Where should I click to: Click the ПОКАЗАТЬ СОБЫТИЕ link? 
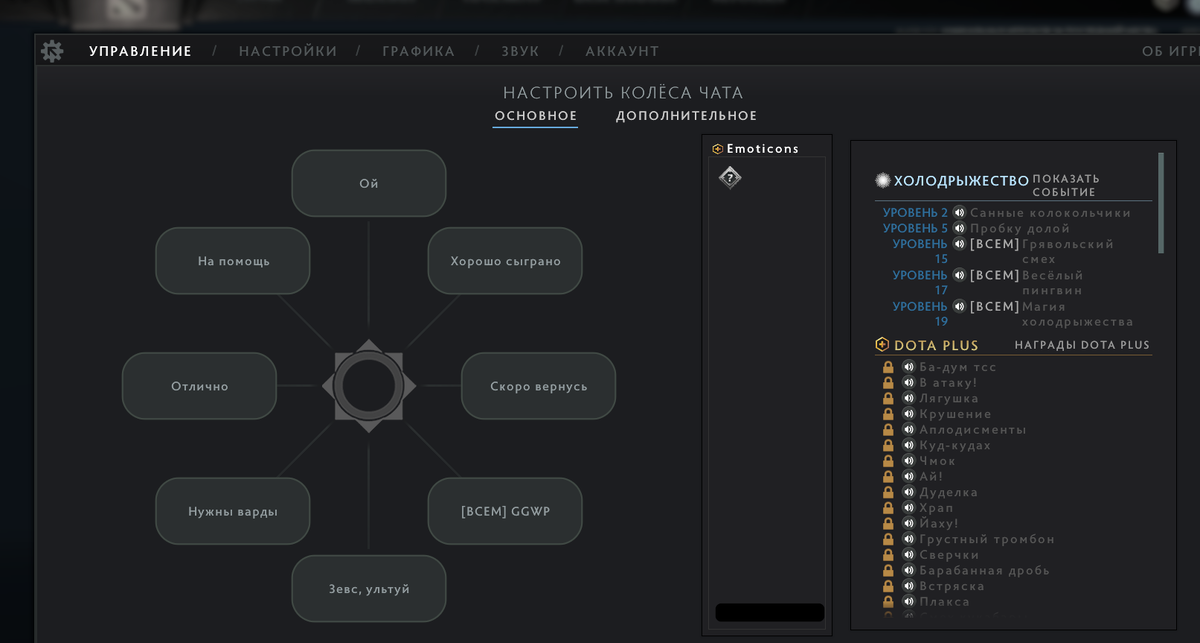[x=1066, y=185]
